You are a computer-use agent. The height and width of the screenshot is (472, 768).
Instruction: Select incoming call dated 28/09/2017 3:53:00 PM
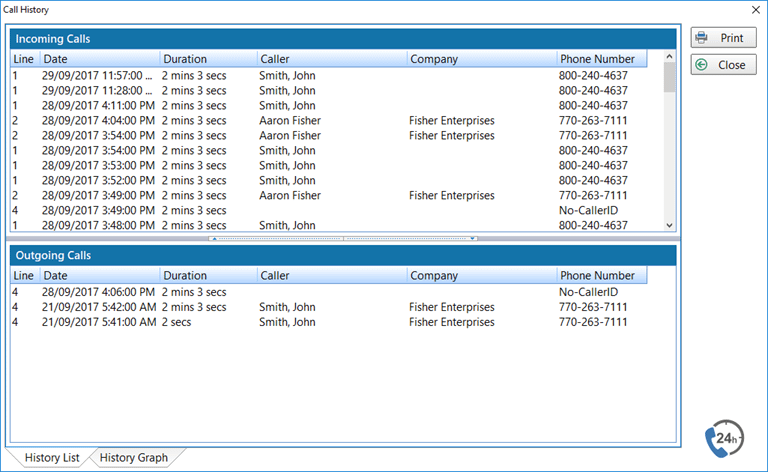(329, 165)
